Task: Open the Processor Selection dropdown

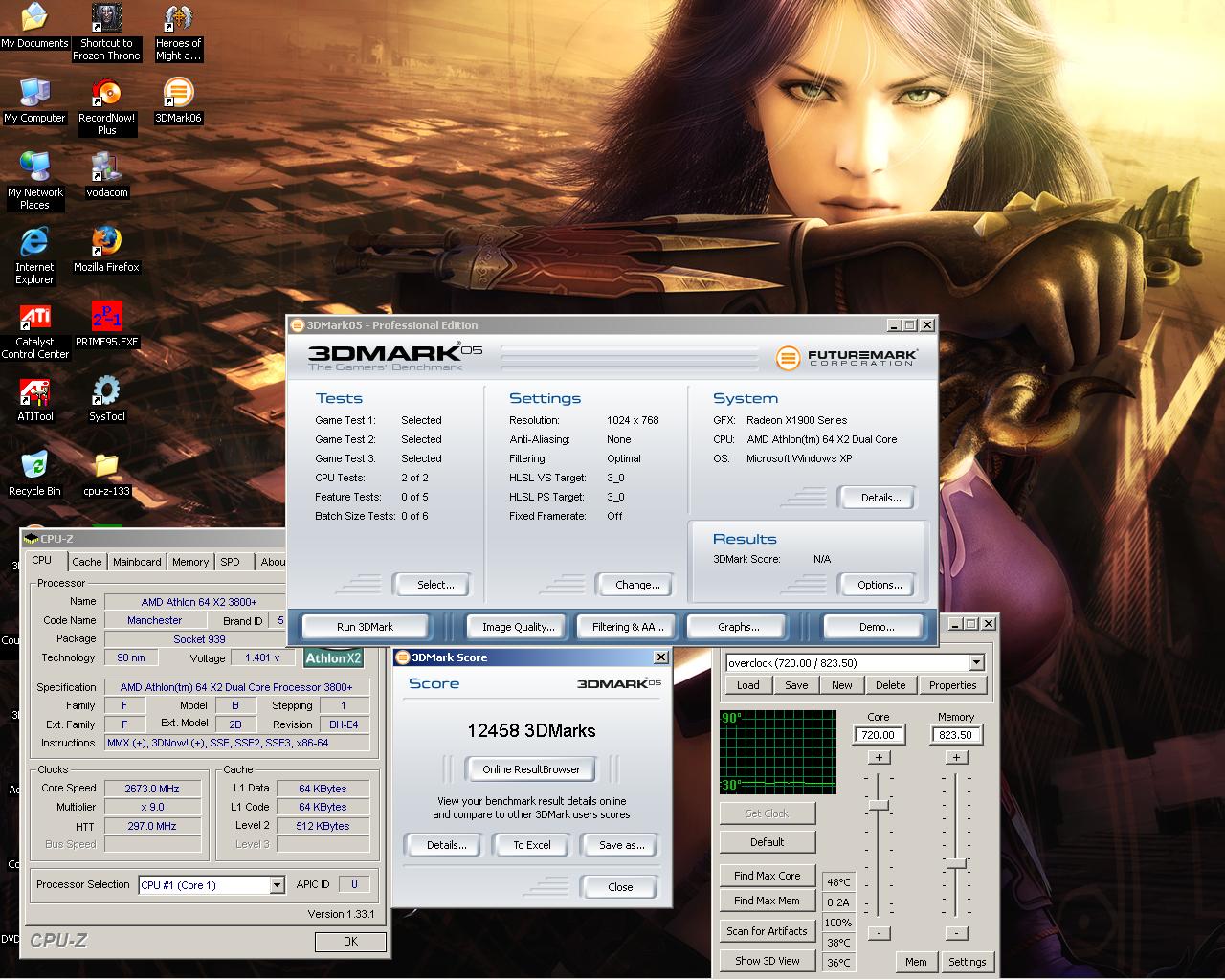Action: point(277,885)
